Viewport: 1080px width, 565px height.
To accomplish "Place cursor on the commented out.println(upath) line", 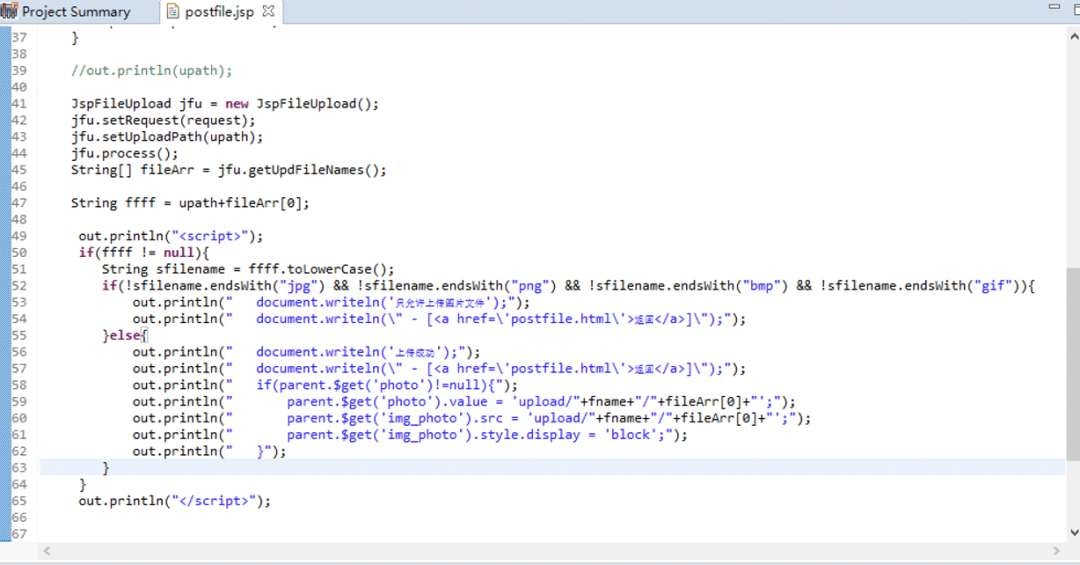I will point(151,71).
